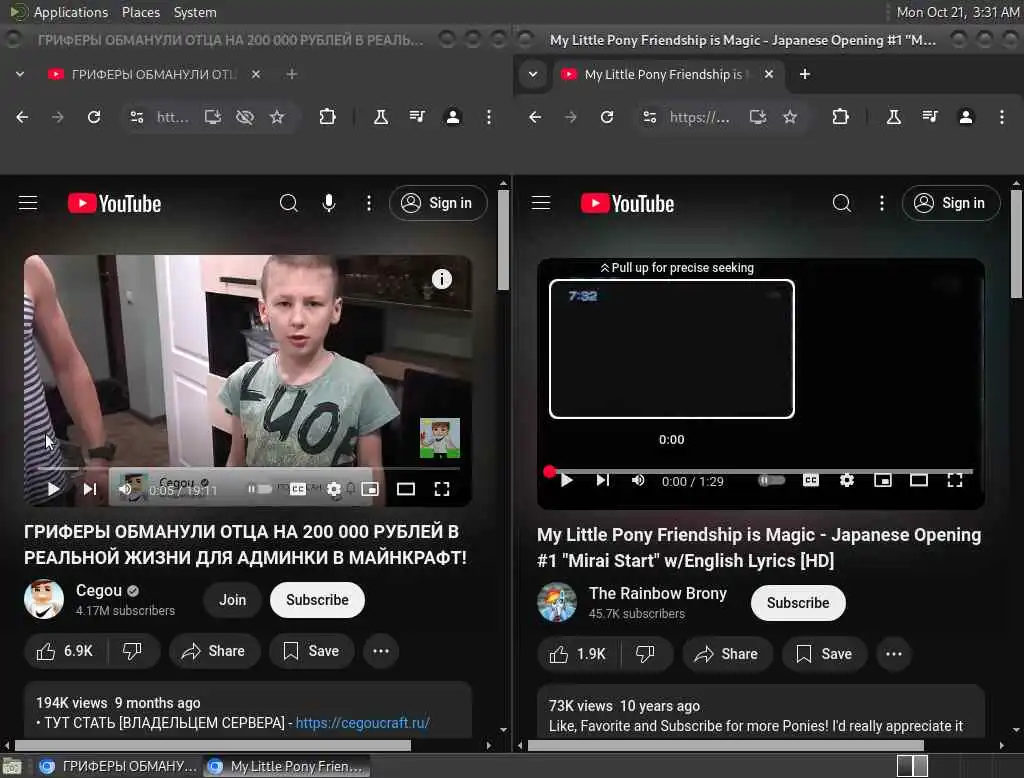Bookmark the page in left browser
Screen dimensions: 1024x778
(277, 117)
